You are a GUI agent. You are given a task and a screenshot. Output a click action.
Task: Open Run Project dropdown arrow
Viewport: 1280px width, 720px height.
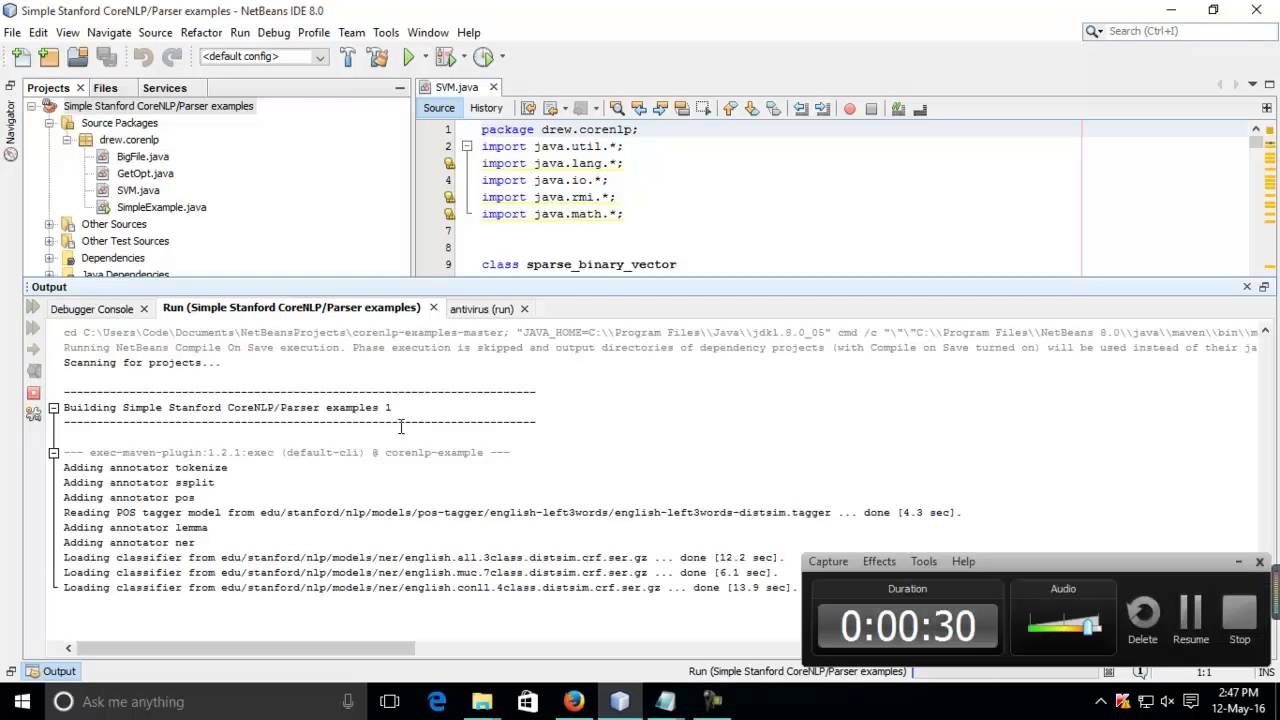pyautogui.click(x=425, y=57)
